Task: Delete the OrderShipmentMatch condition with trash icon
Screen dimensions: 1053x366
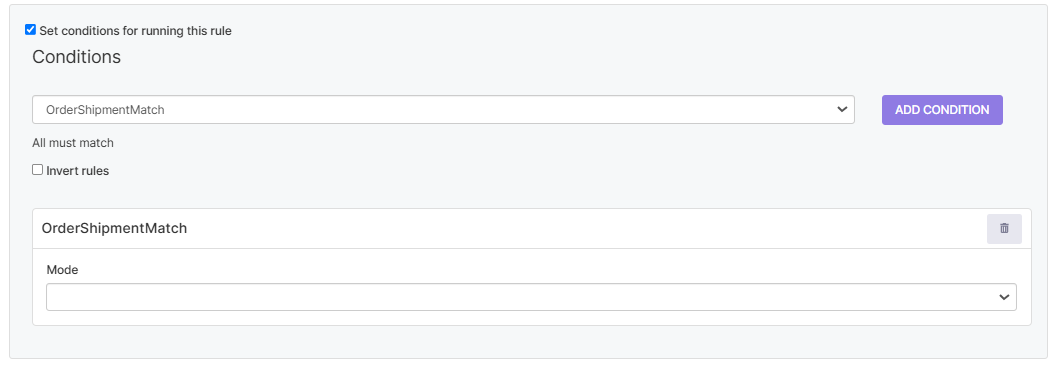Action: (1004, 228)
